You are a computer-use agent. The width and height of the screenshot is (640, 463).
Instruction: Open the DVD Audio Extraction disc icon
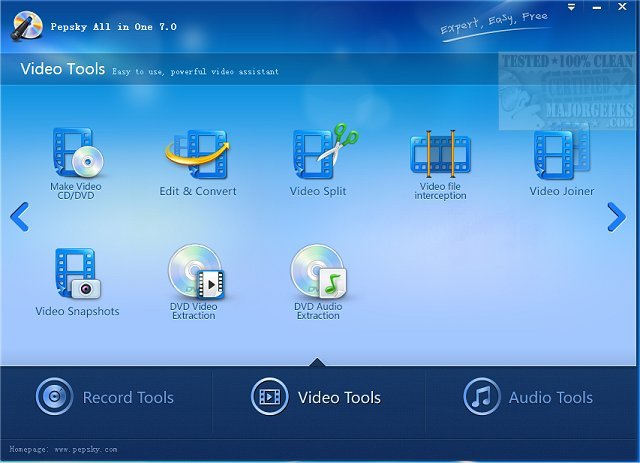click(x=318, y=272)
